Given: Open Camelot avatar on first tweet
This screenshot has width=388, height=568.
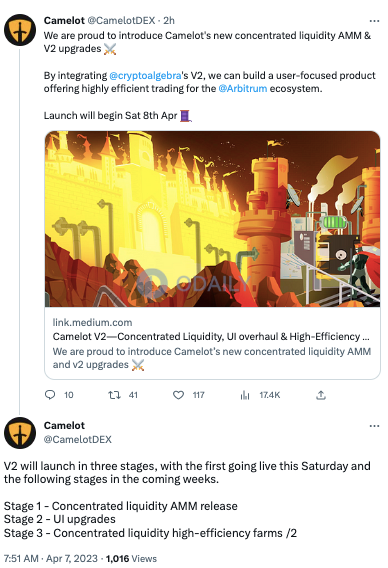Looking at the screenshot, I should (x=20, y=30).
